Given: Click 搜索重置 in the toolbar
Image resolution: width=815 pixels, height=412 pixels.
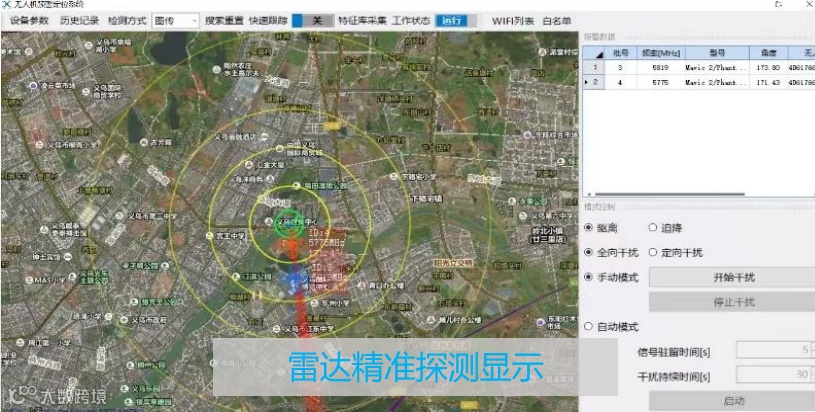Looking at the screenshot, I should click(224, 21).
